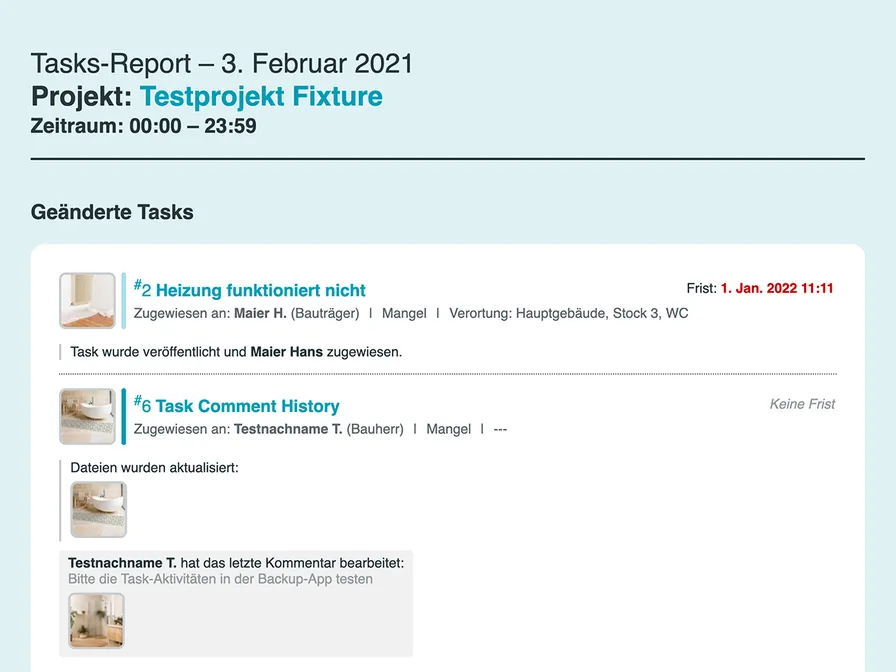Image resolution: width=896 pixels, height=672 pixels.
Task: Click Verortung: Hauptgebäude, Stock 3, WC
Action: click(569, 313)
